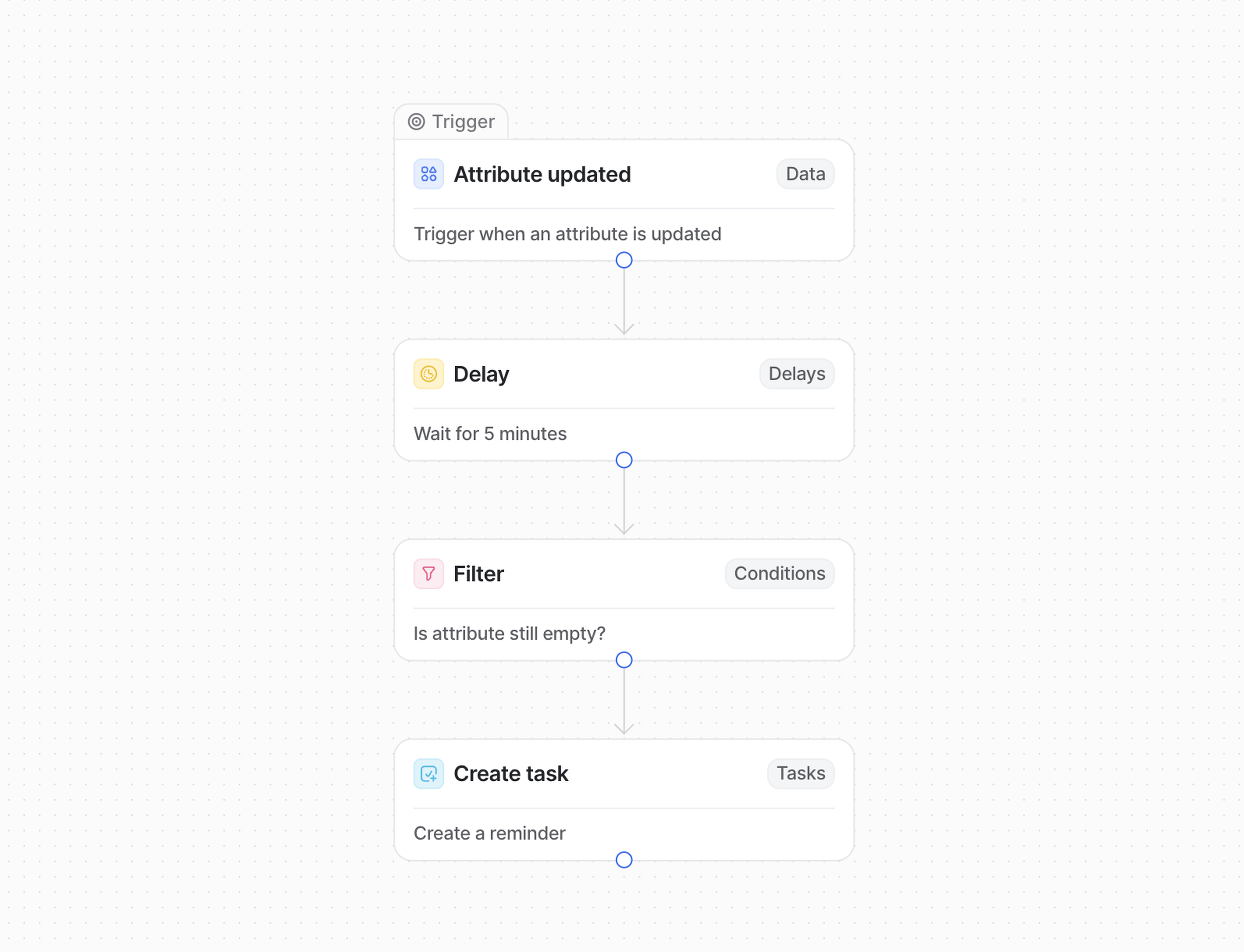
Task: Select the Create task node title
Action: click(x=511, y=774)
